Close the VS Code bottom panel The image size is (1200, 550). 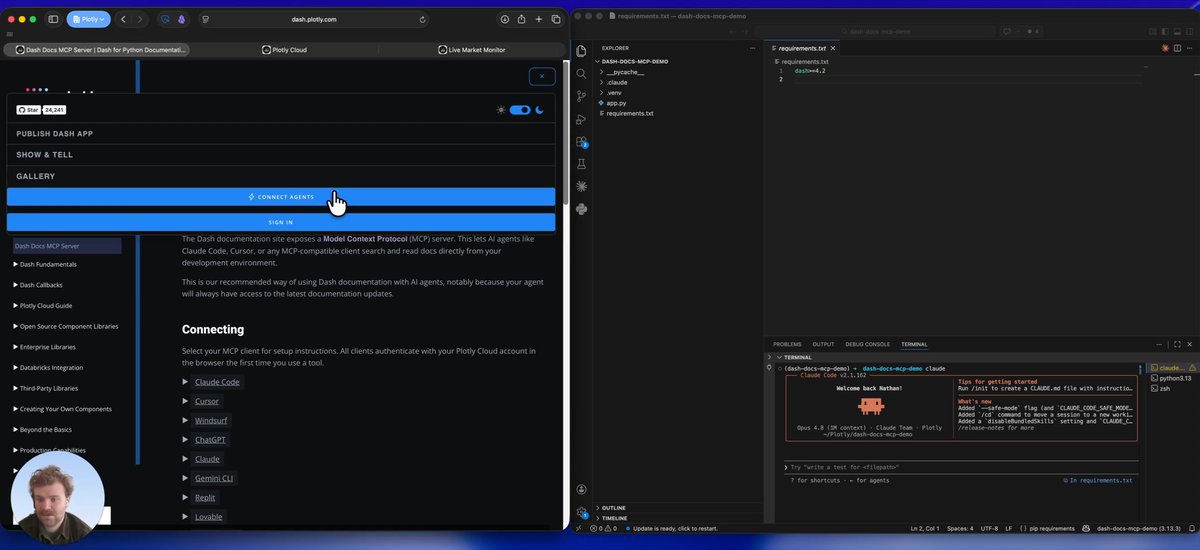(x=1190, y=344)
